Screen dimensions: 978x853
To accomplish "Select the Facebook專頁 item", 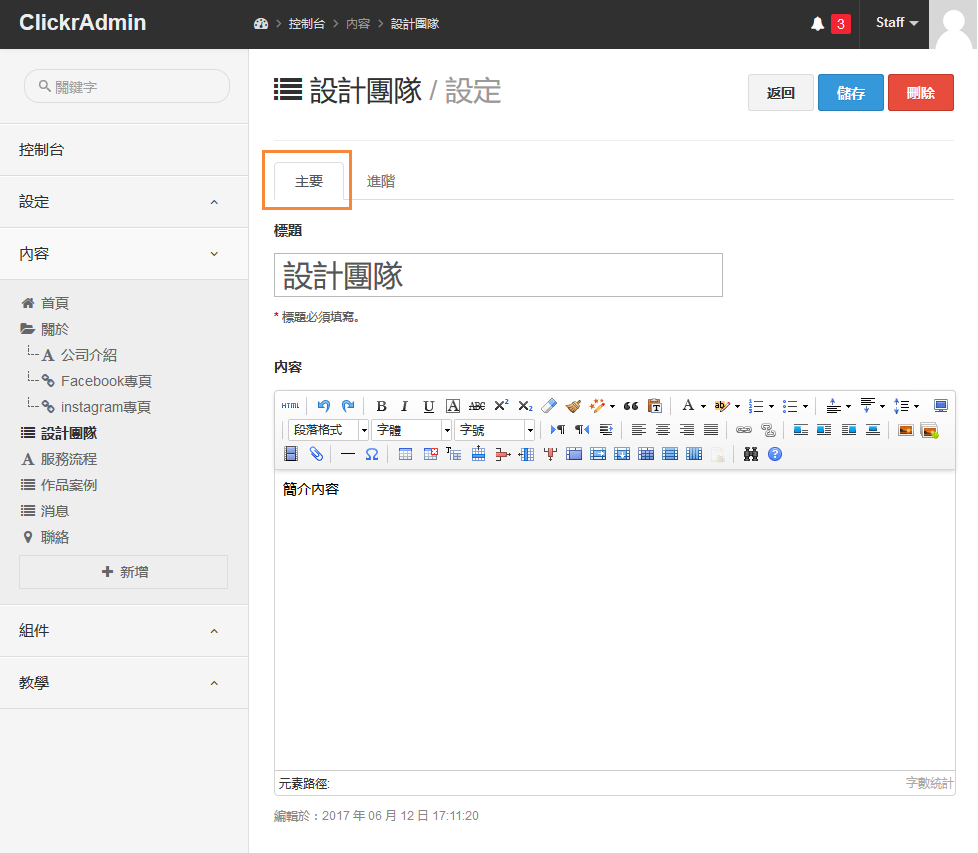I will pos(106,381).
